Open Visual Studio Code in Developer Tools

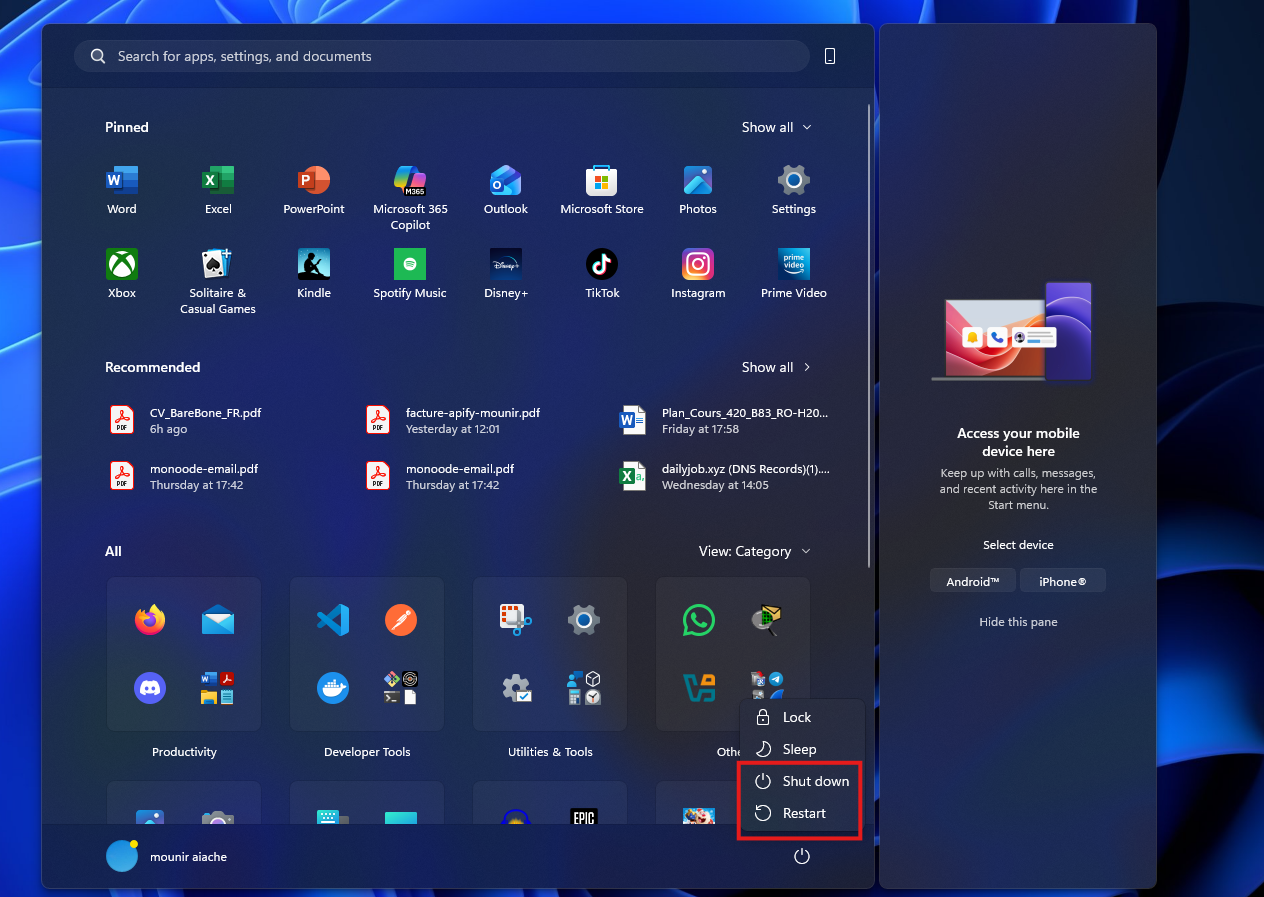(333, 620)
